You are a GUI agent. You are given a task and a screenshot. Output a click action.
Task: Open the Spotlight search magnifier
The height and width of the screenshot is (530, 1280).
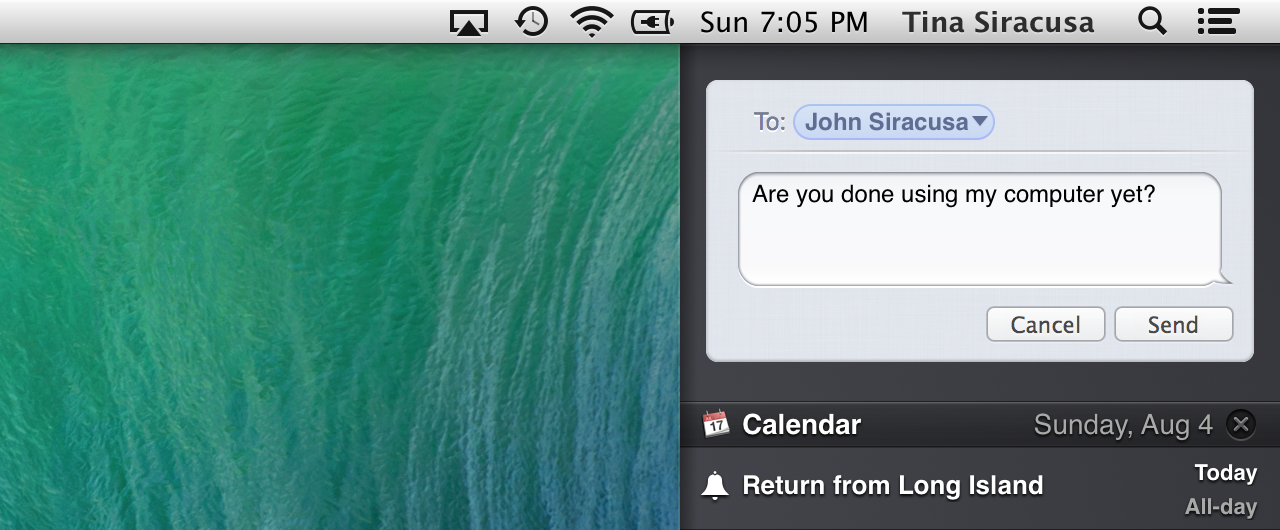click(1153, 21)
